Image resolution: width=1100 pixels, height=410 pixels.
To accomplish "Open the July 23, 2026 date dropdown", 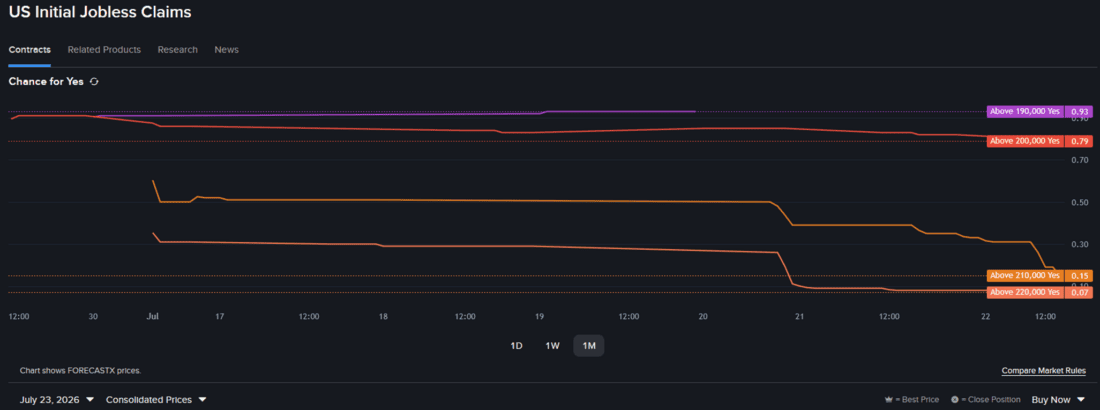I will [57, 399].
